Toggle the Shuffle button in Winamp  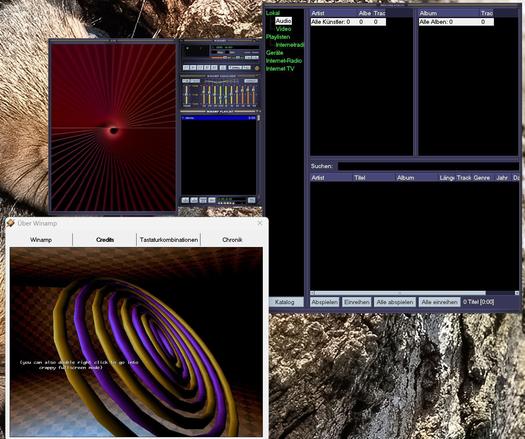tap(235, 68)
